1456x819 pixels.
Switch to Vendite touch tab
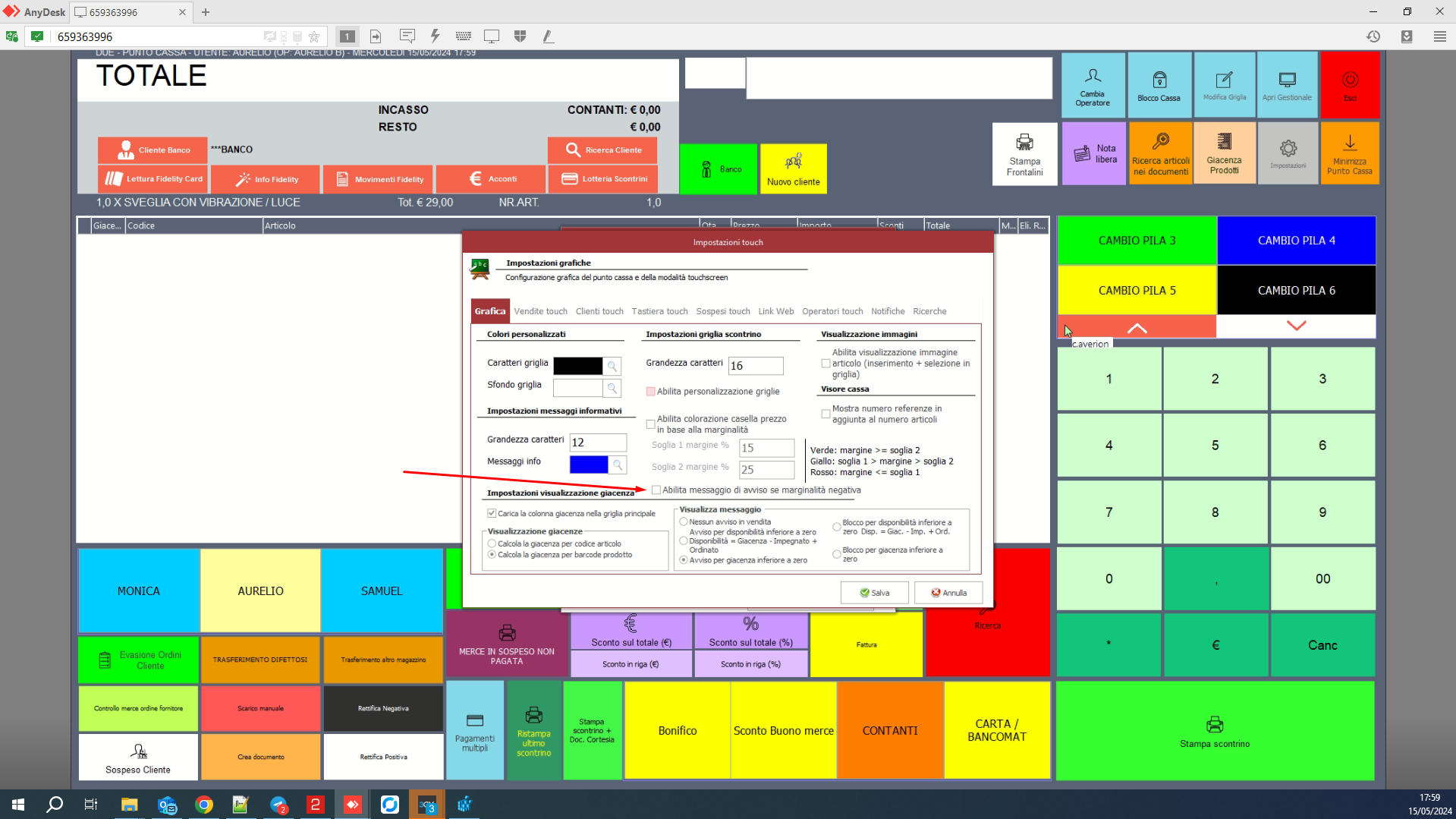pyautogui.click(x=540, y=311)
